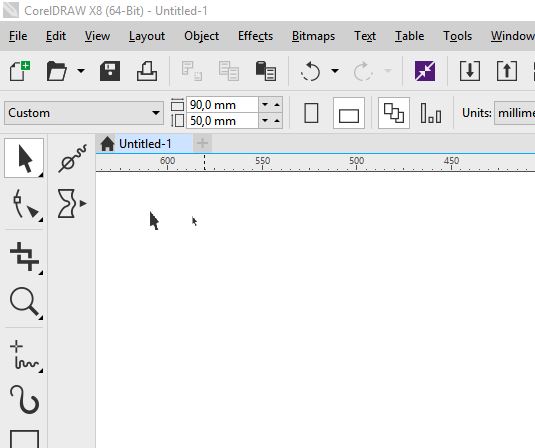The image size is (535, 448).
Task: Open the Bitmaps menu
Action: pos(313,36)
